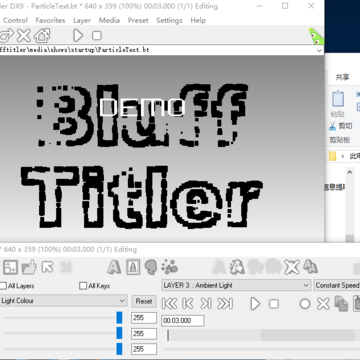This screenshot has height=360, width=360.
Task: Click the 00:03.000 time field
Action: (x=183, y=321)
